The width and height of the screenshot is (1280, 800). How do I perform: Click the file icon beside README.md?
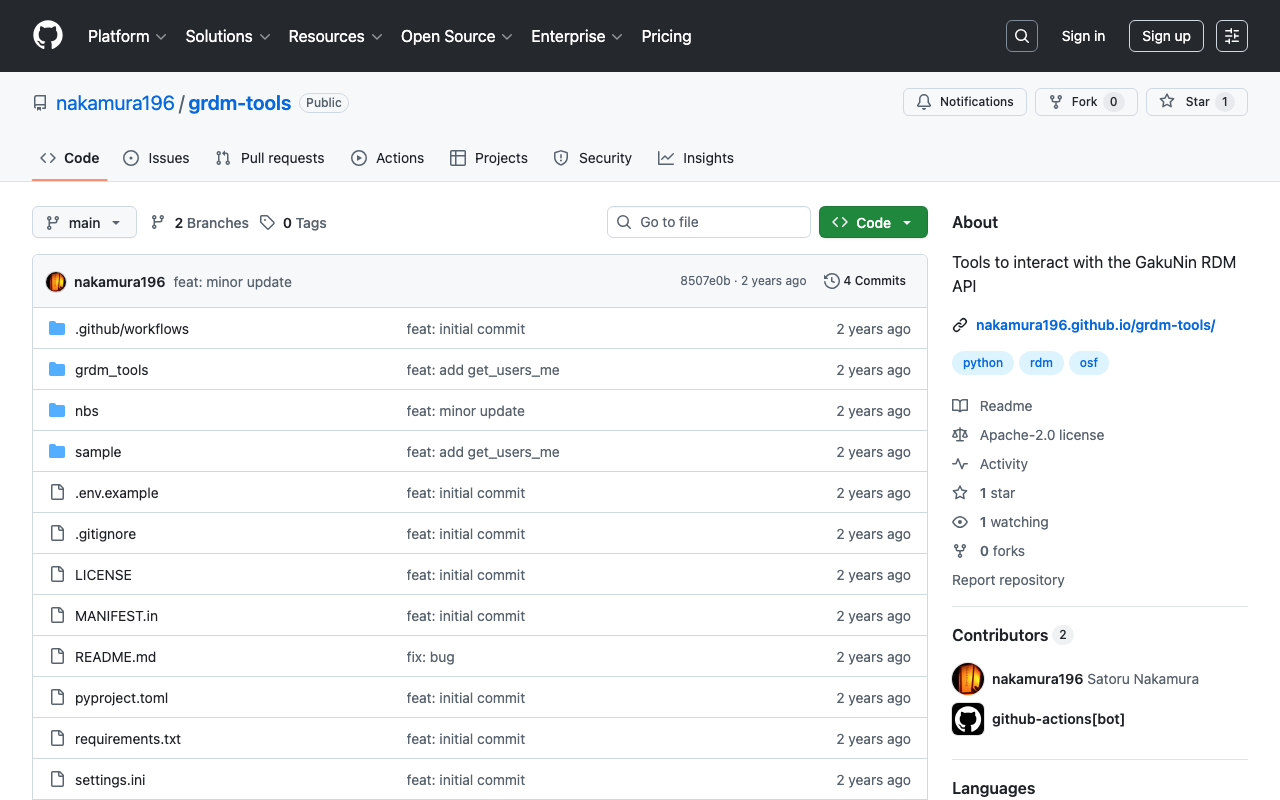57,657
